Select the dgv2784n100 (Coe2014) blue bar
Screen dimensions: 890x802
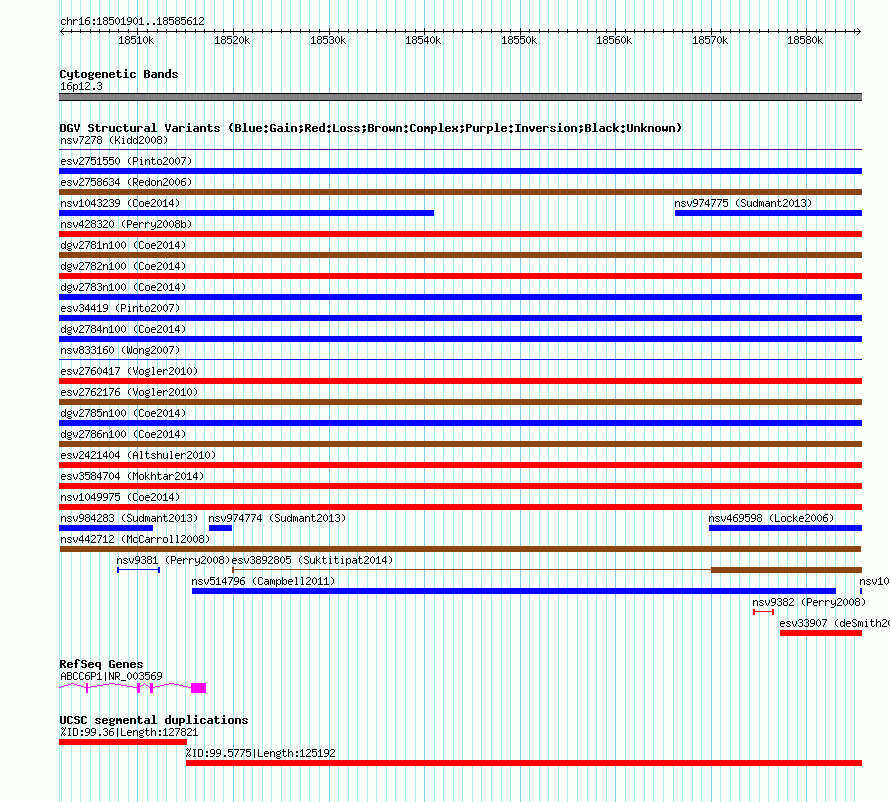coord(460,339)
